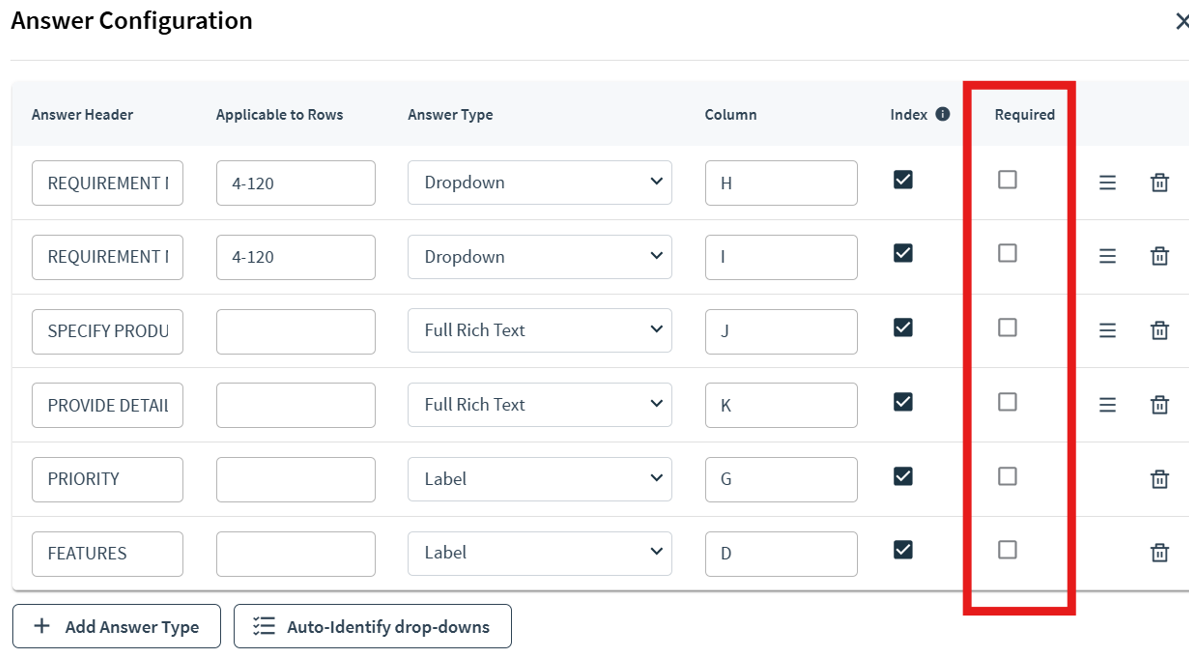
Task: Edit Column field containing K
Action: [x=781, y=405]
